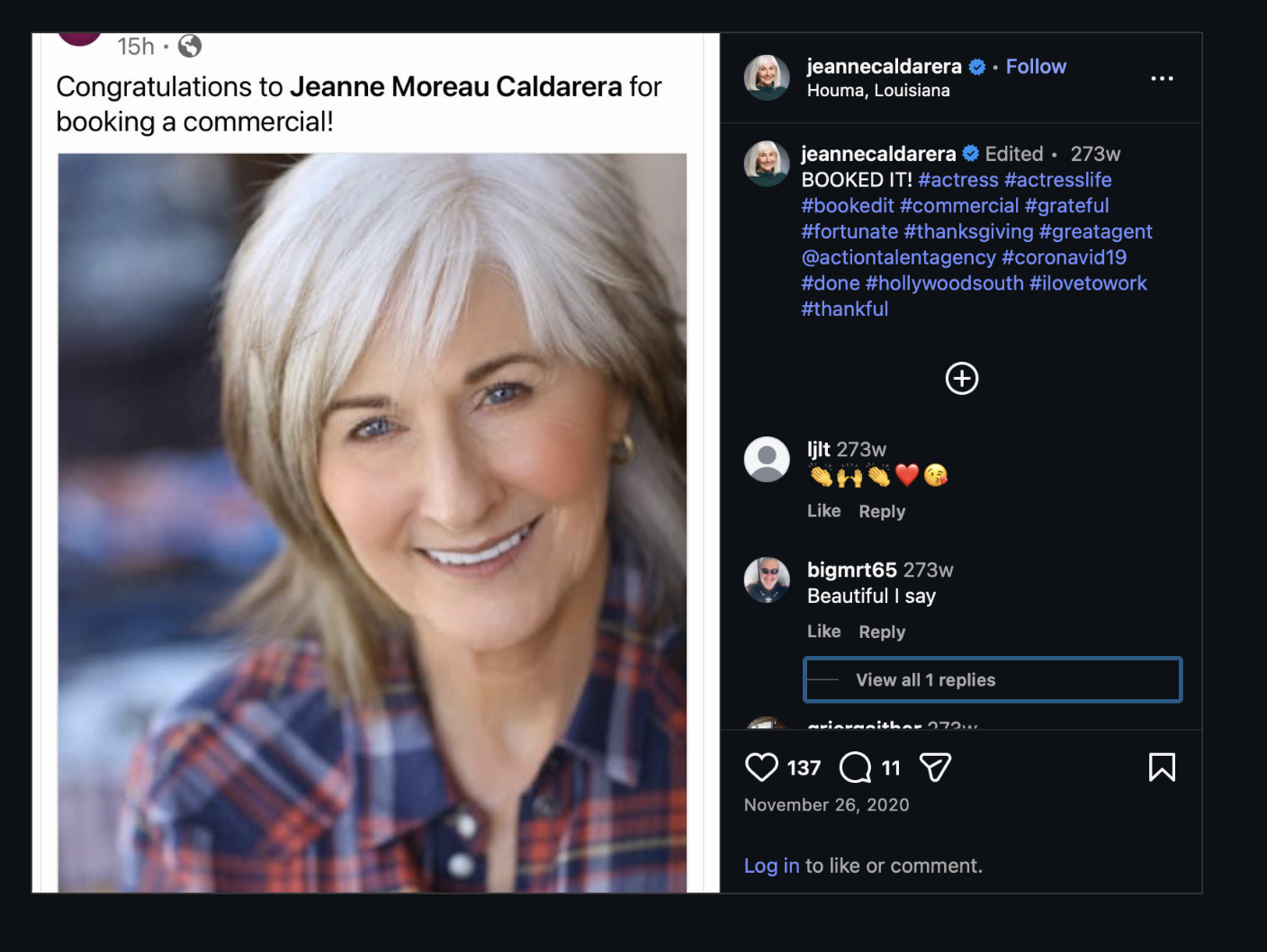Viewport: 1267px width, 952px height.
Task: Open the headshot photo of the post
Action: click(373, 523)
